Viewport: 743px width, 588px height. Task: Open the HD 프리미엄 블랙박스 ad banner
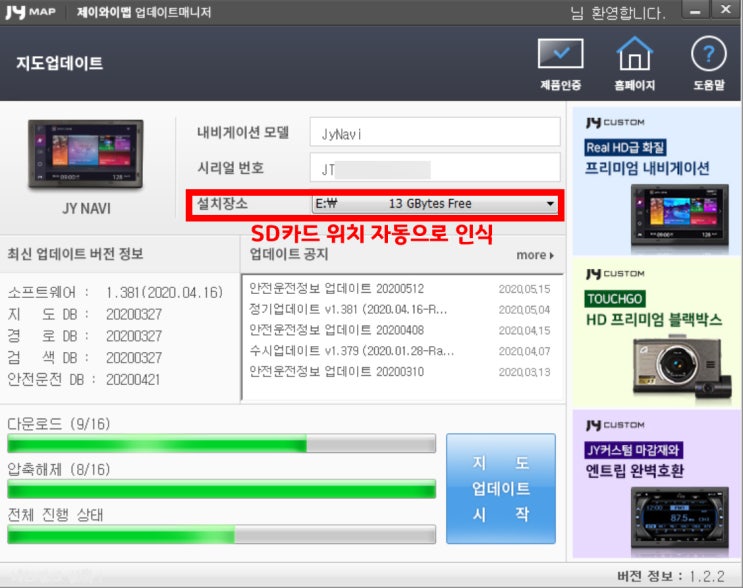(656, 332)
